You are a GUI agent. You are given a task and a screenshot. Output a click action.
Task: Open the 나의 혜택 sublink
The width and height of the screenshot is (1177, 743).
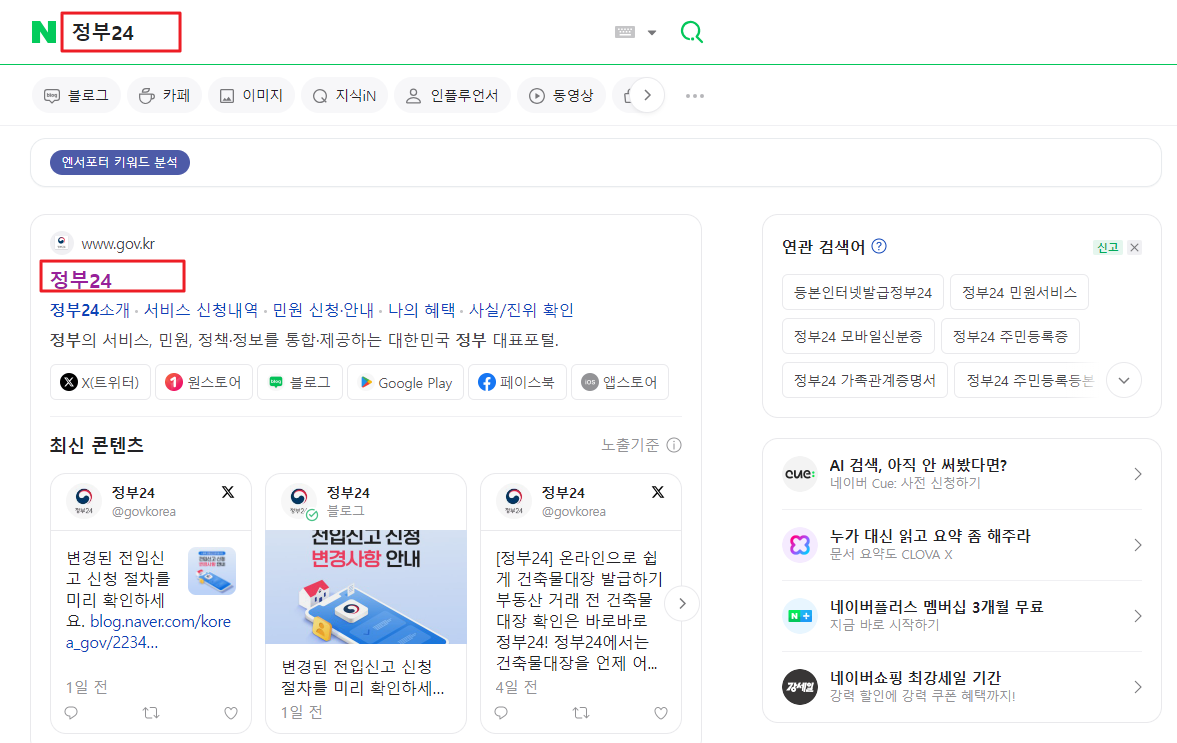[x=422, y=310]
